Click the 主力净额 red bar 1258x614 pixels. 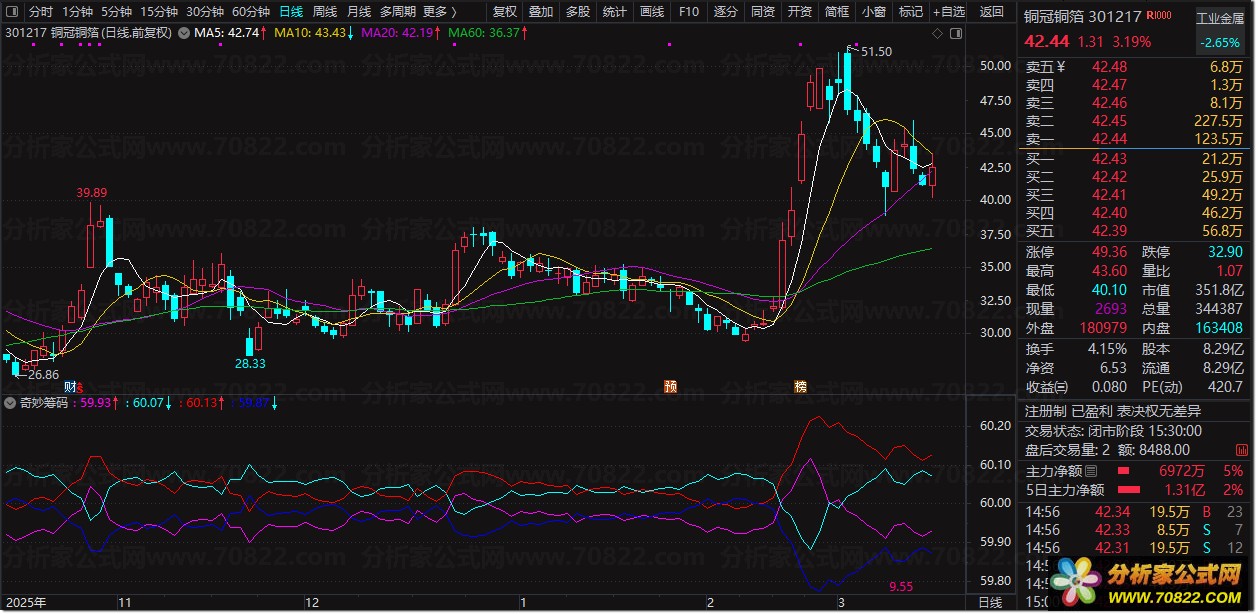[1122, 471]
